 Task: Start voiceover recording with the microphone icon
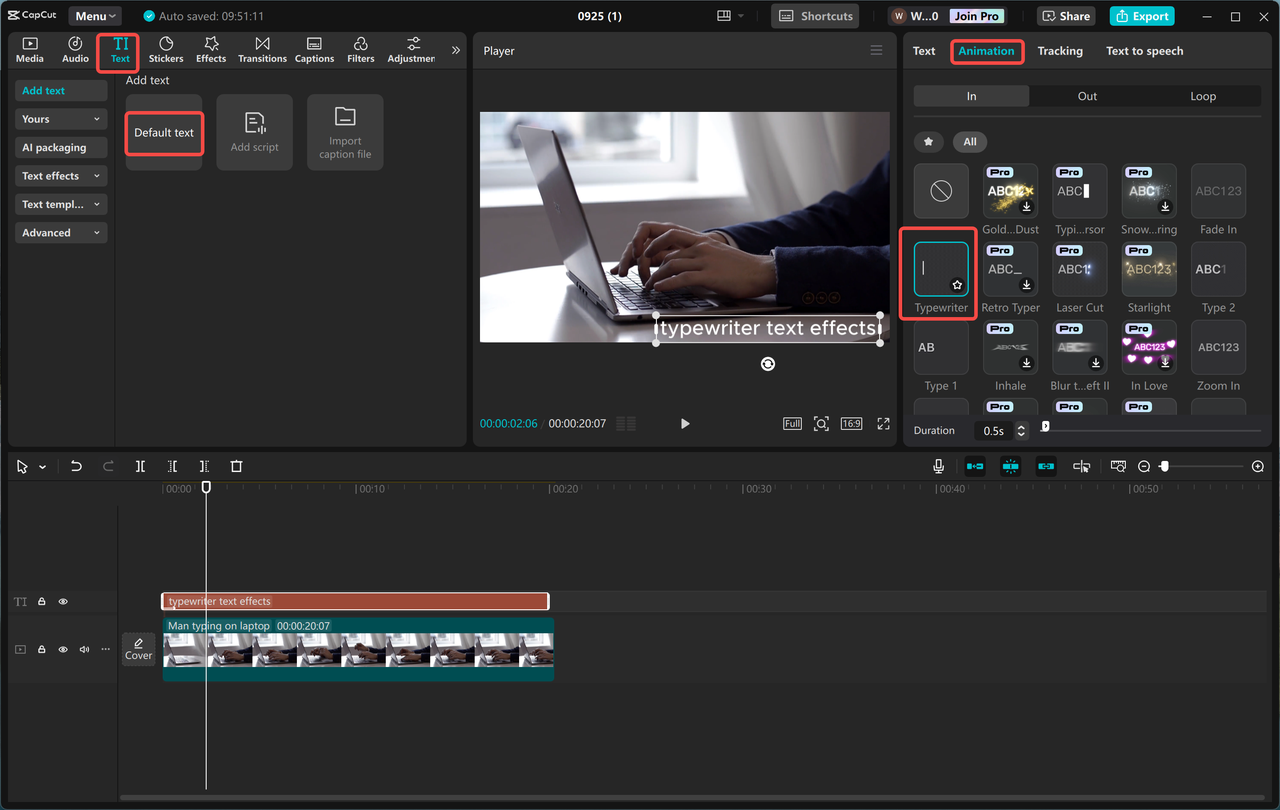tap(937, 466)
